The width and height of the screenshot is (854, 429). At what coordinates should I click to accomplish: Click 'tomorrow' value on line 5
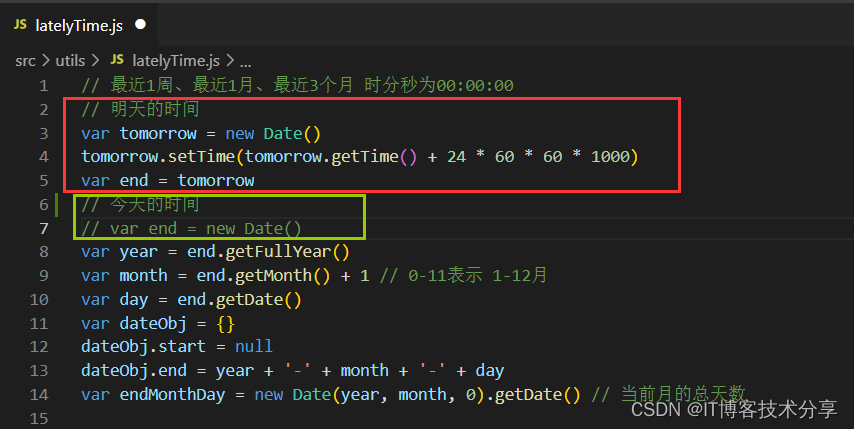[216, 180]
